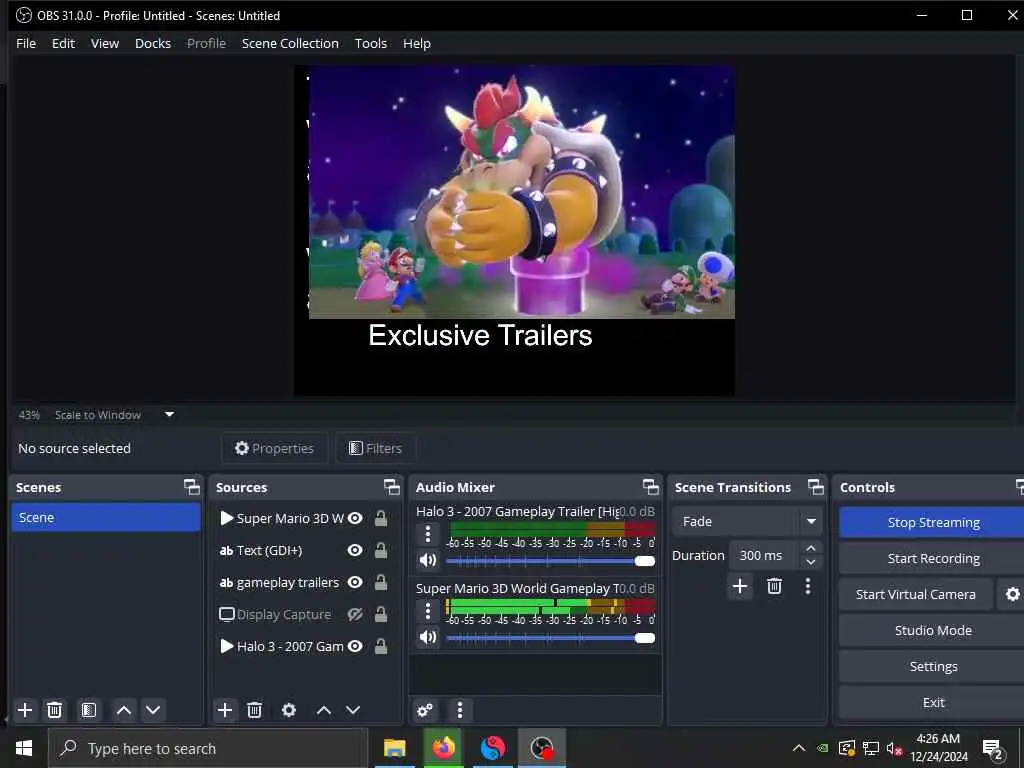Viewport: 1024px width, 768px height.
Task: Toggle lock on Display Capture source
Action: tap(381, 614)
